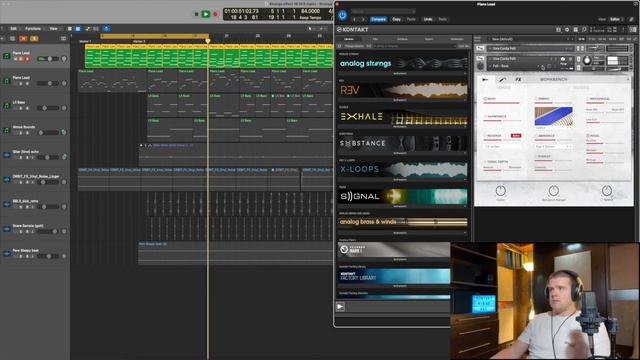Adjust the Color knob in the instrument
This screenshot has width=640, height=360.
pyautogui.click(x=501, y=191)
